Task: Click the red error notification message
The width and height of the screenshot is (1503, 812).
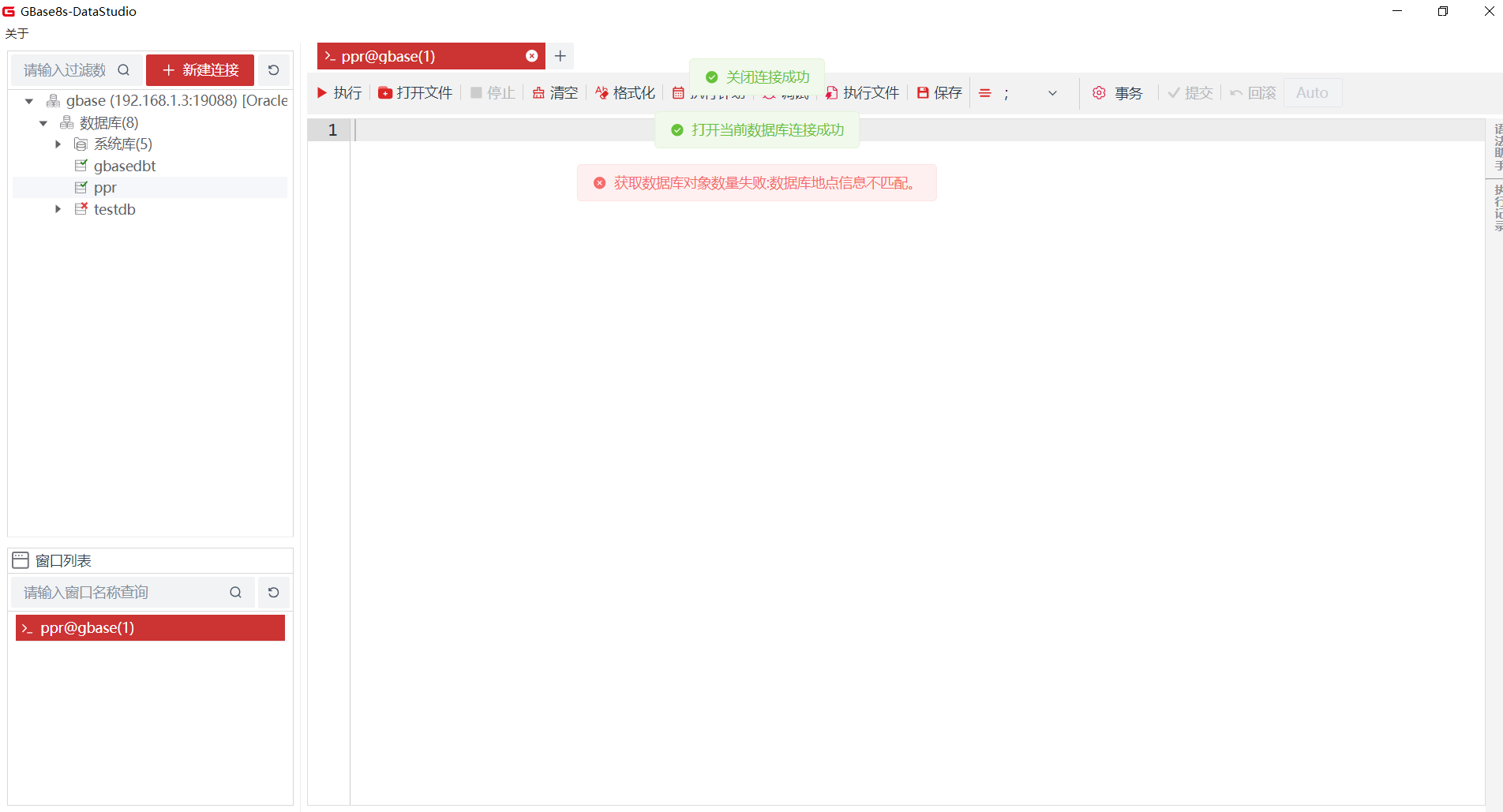Action: pyautogui.click(x=757, y=183)
